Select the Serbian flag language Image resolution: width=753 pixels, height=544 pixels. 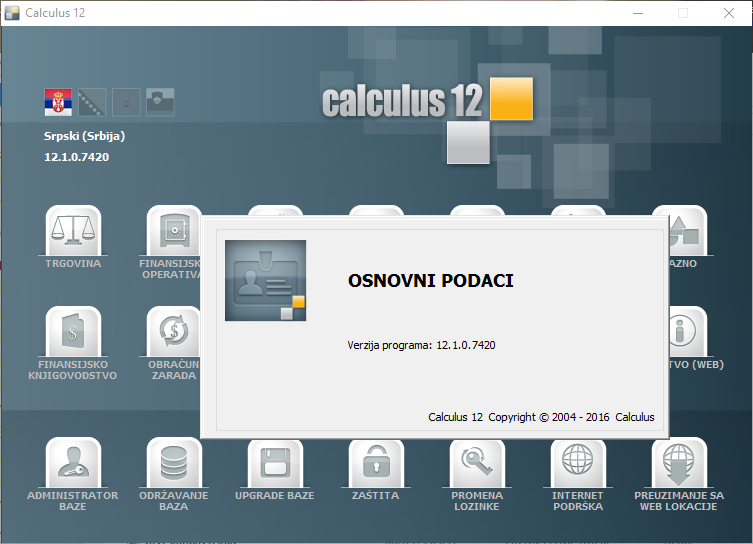(x=58, y=102)
